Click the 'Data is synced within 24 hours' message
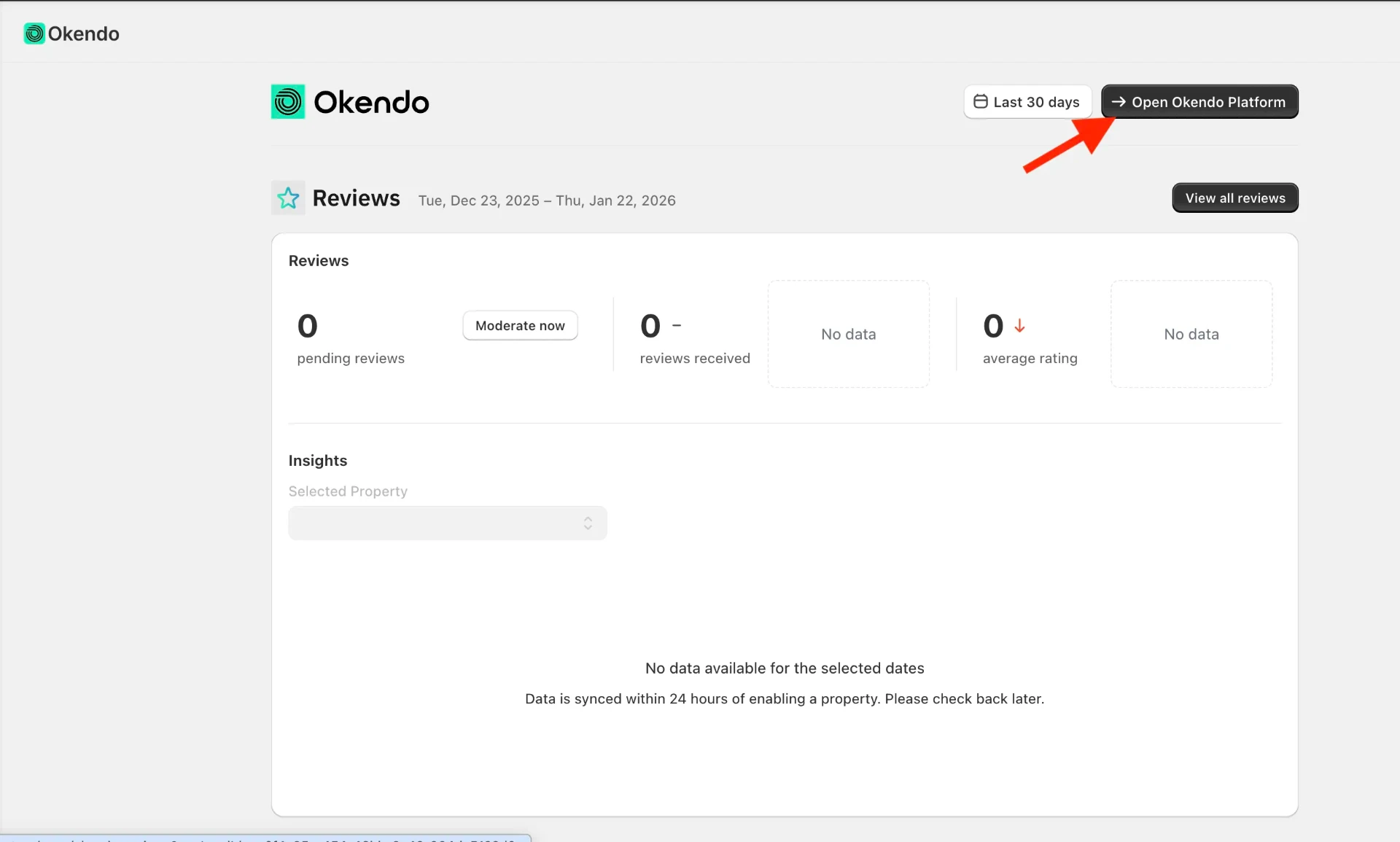This screenshot has height=842, width=1400. tap(785, 699)
